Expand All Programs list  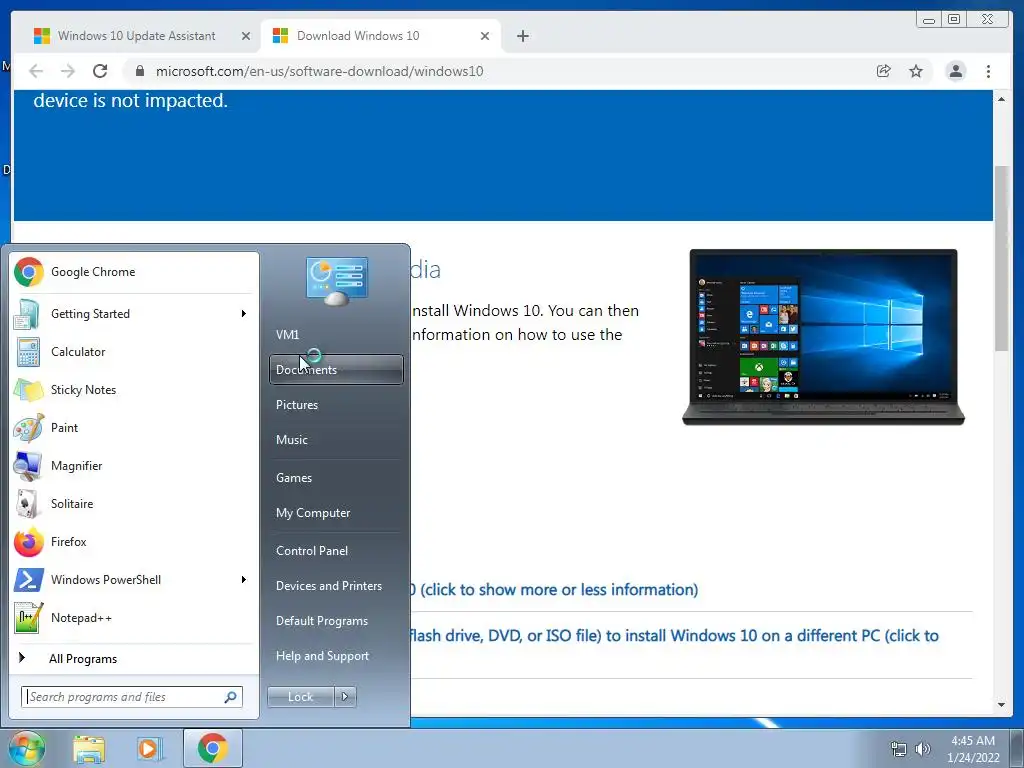(135, 659)
